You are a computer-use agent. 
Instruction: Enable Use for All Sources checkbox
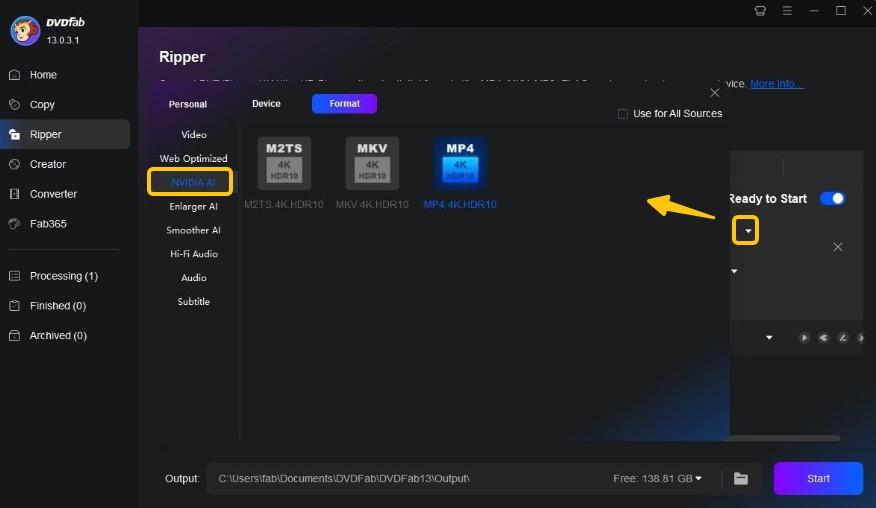622,114
